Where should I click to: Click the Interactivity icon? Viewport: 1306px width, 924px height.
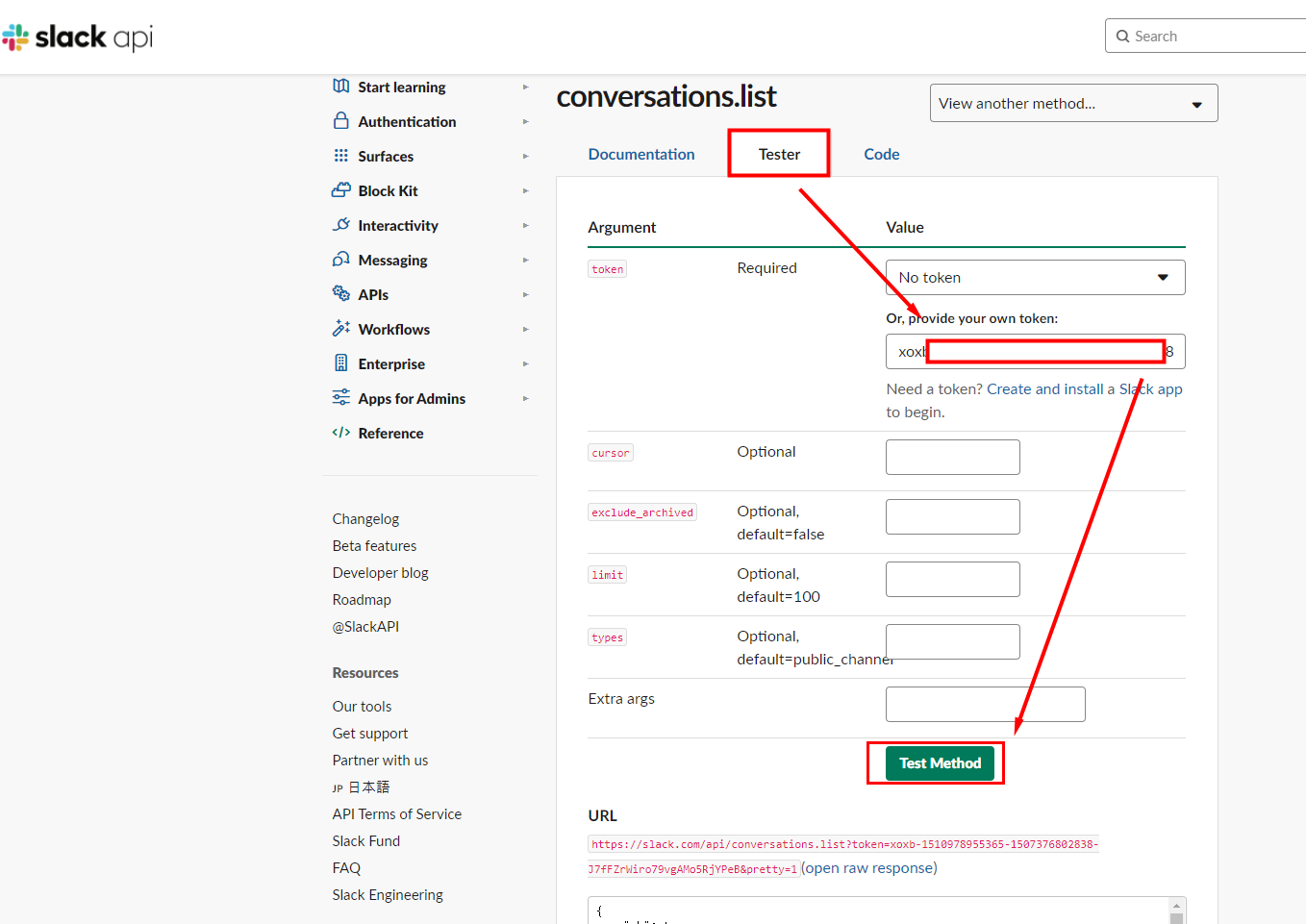341,224
